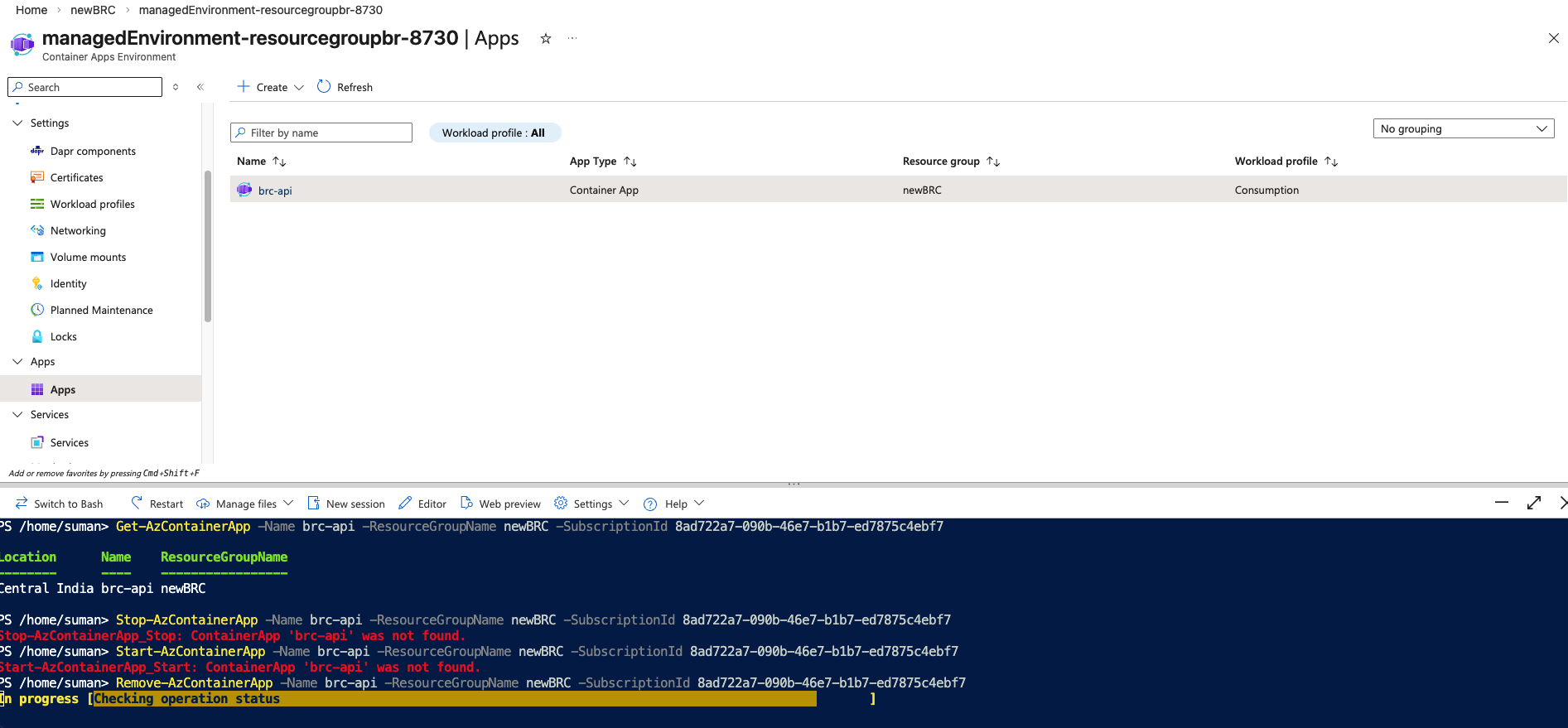Focus the sidebar Search box
This screenshot has height=728, width=1568.
[85, 87]
